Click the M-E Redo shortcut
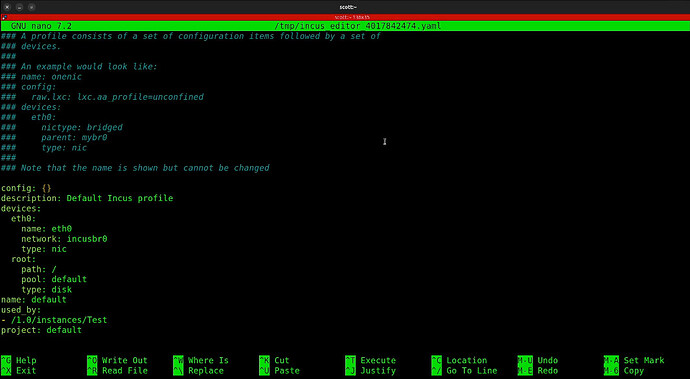The width and height of the screenshot is (690, 379). (538, 371)
